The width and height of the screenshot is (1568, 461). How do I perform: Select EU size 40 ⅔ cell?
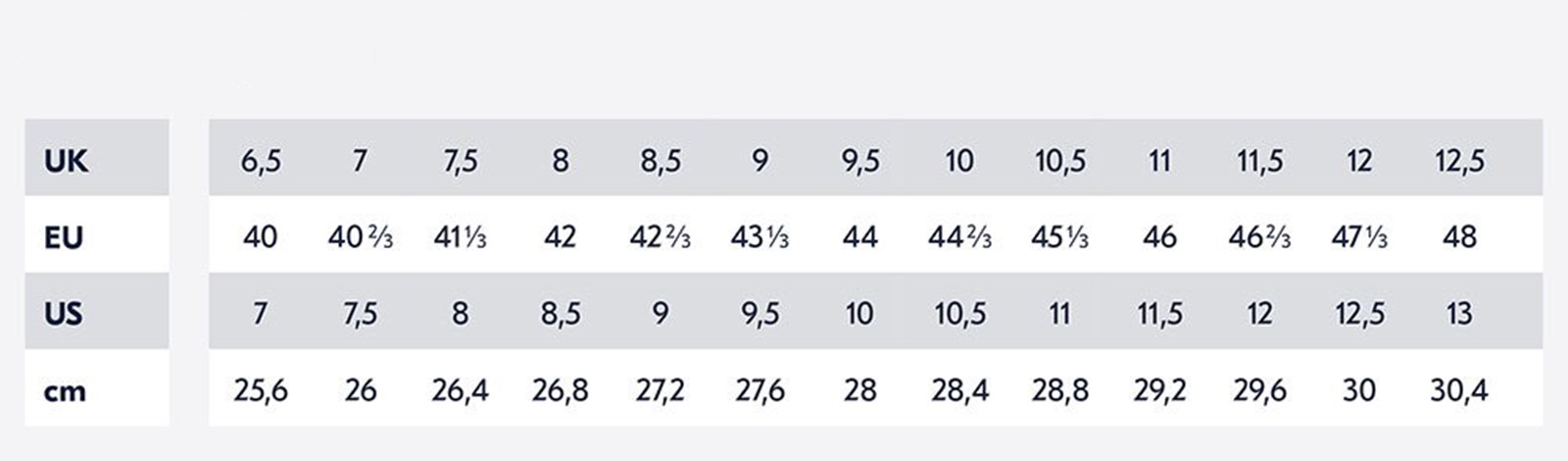[x=361, y=237]
